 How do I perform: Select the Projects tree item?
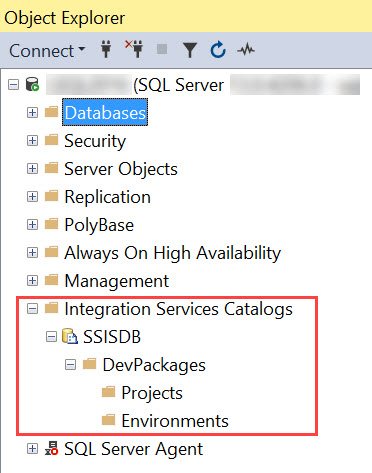(152, 393)
